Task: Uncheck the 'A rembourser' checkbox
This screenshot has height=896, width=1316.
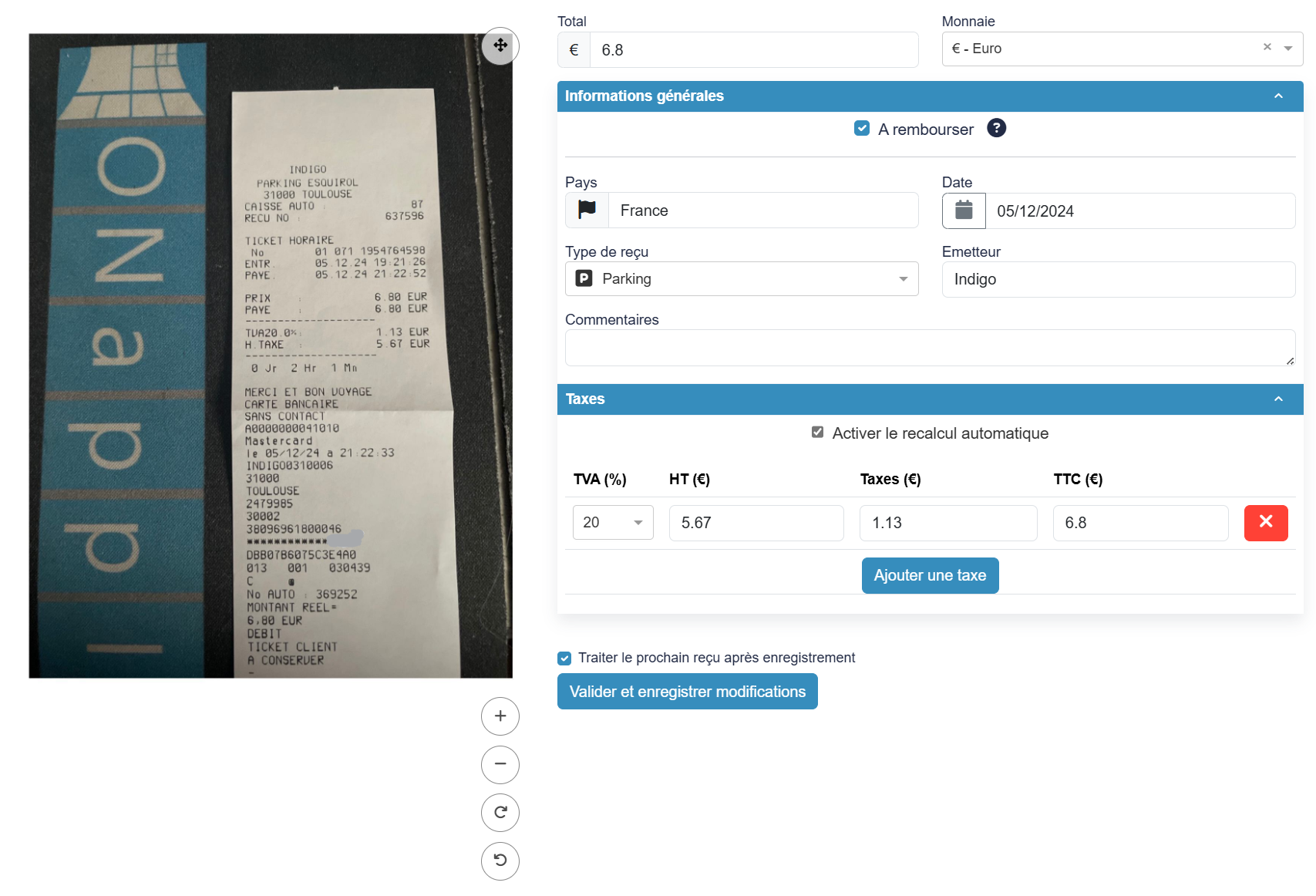Action: (x=861, y=128)
